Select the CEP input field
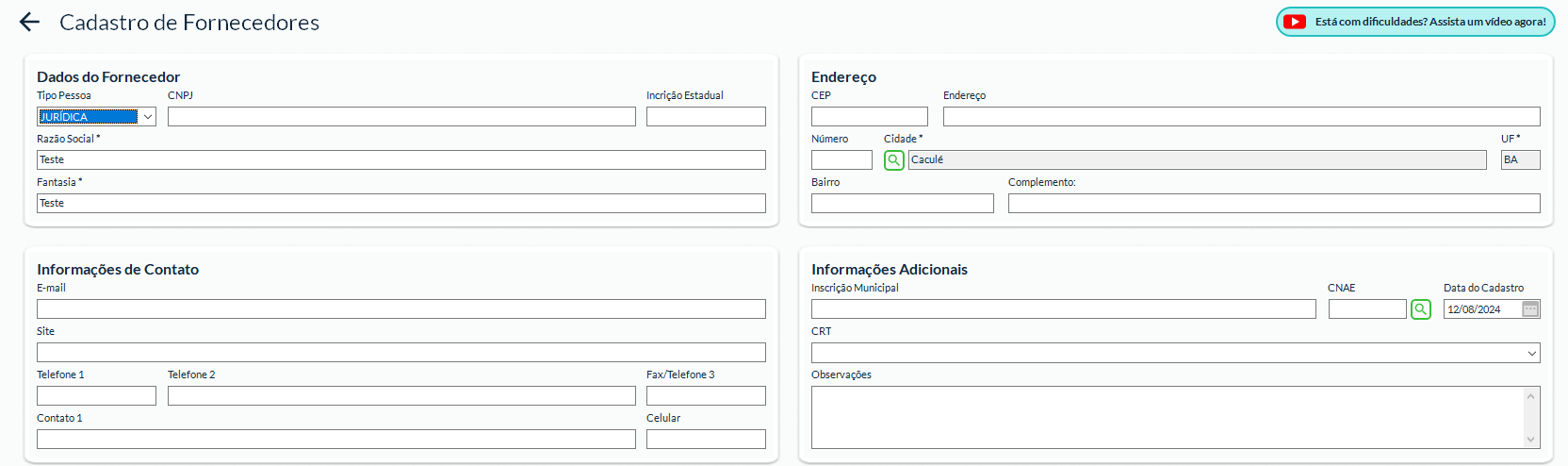This screenshot has width=1568, height=466. coord(869,117)
